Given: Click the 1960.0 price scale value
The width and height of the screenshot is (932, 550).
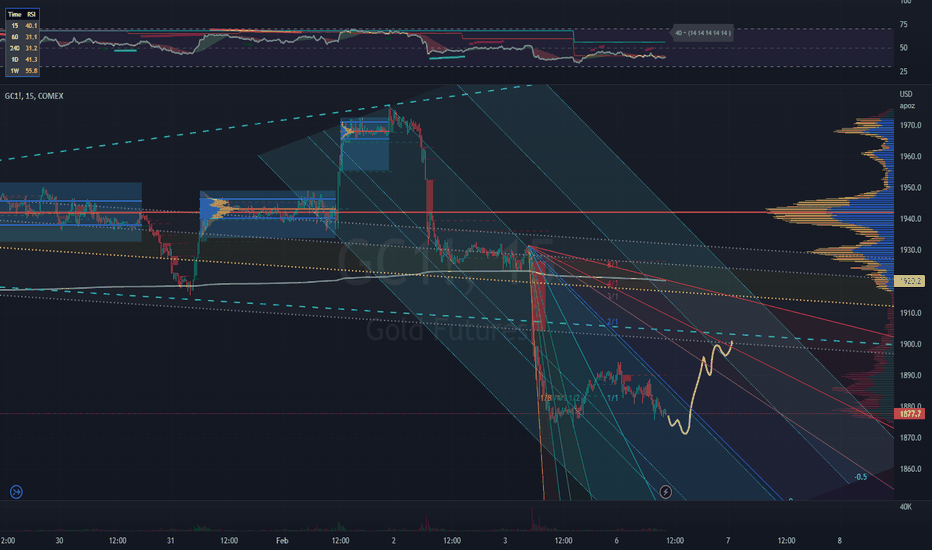Looking at the screenshot, I should point(911,156).
